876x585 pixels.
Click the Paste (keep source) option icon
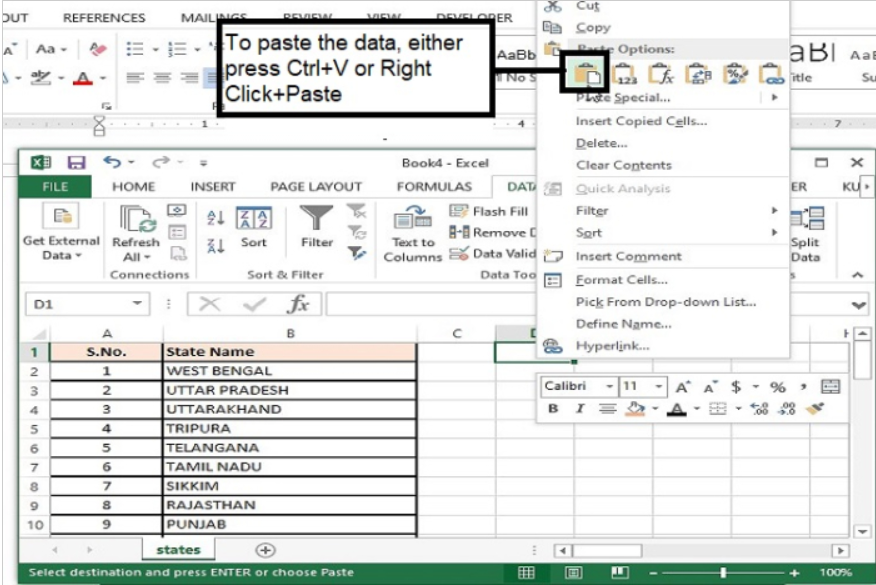(587, 74)
